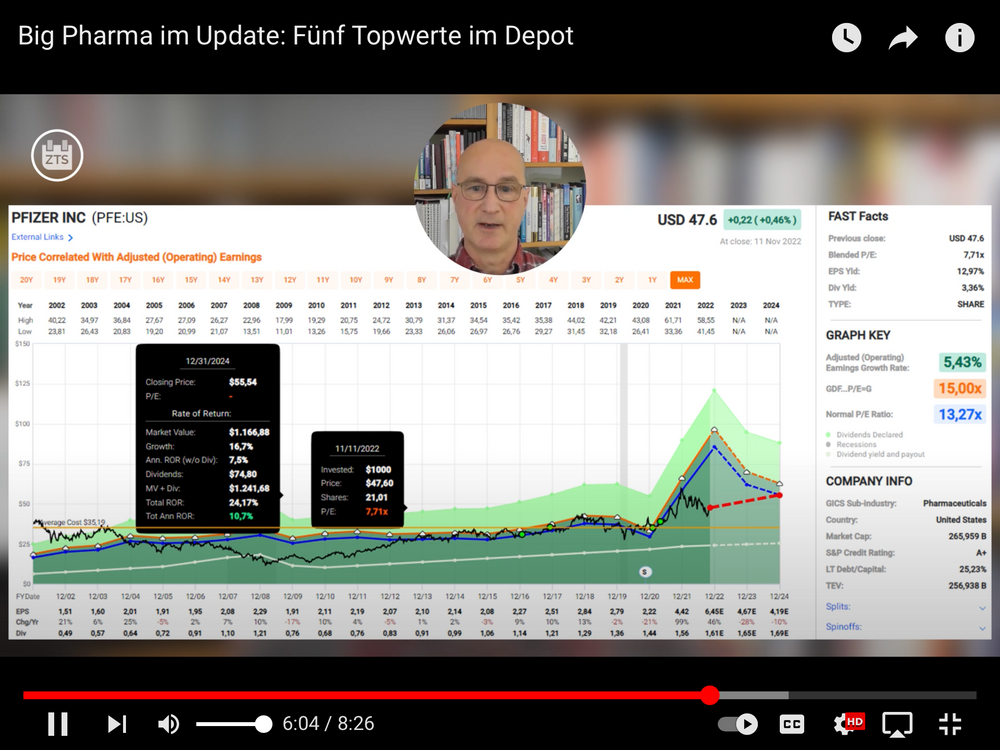Mute the video speaker icon
The height and width of the screenshot is (750, 1000).
coord(168,724)
